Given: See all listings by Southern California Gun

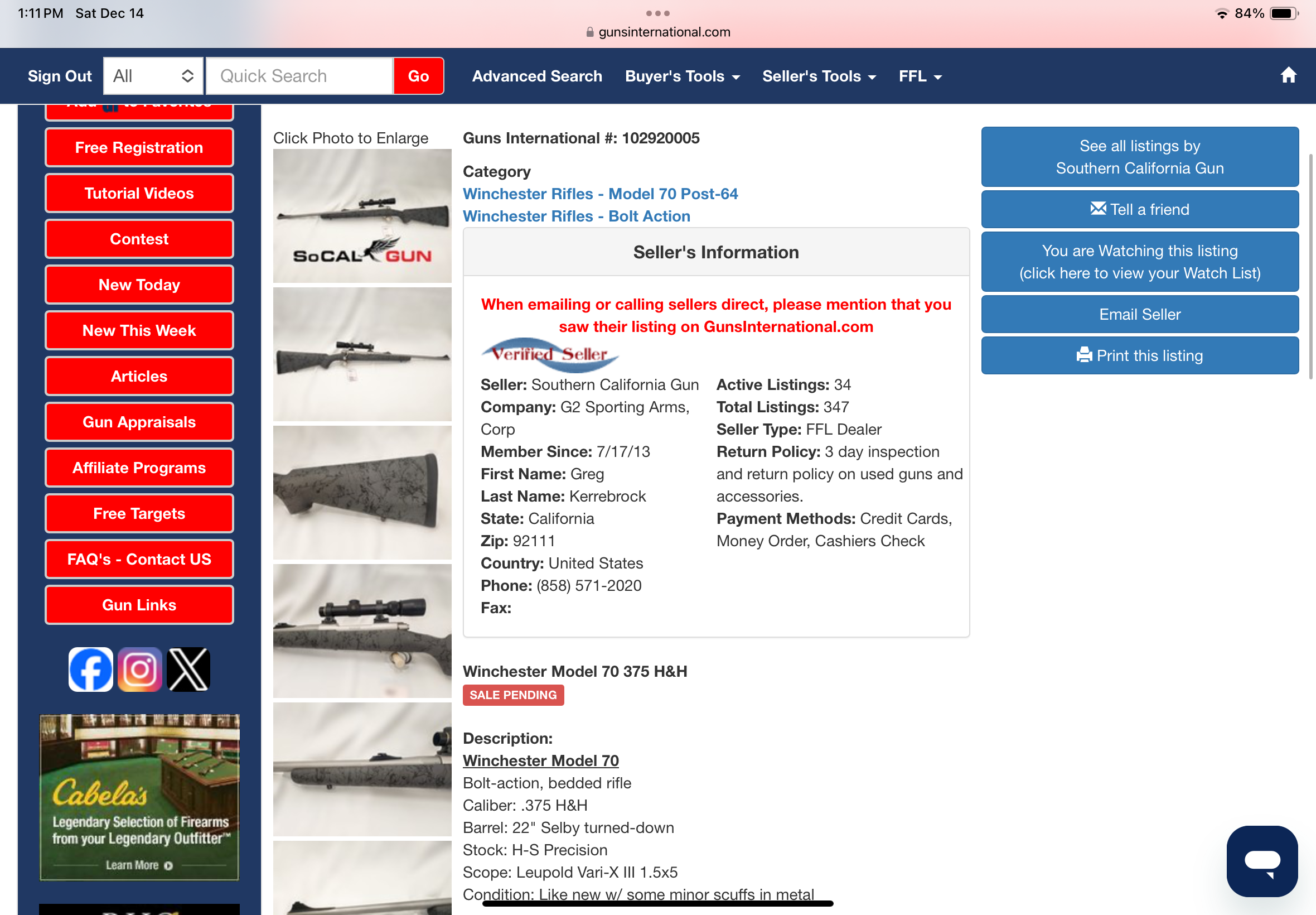Looking at the screenshot, I should click(x=1140, y=157).
